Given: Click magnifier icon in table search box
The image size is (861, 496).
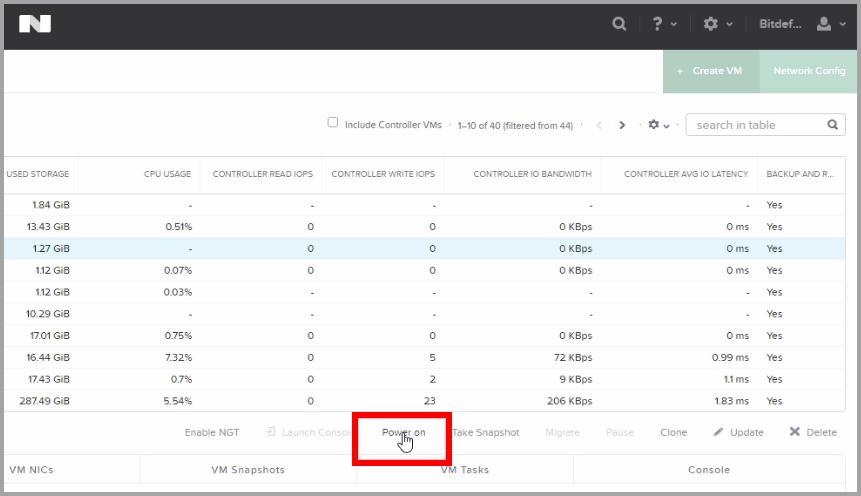Looking at the screenshot, I should (832, 125).
